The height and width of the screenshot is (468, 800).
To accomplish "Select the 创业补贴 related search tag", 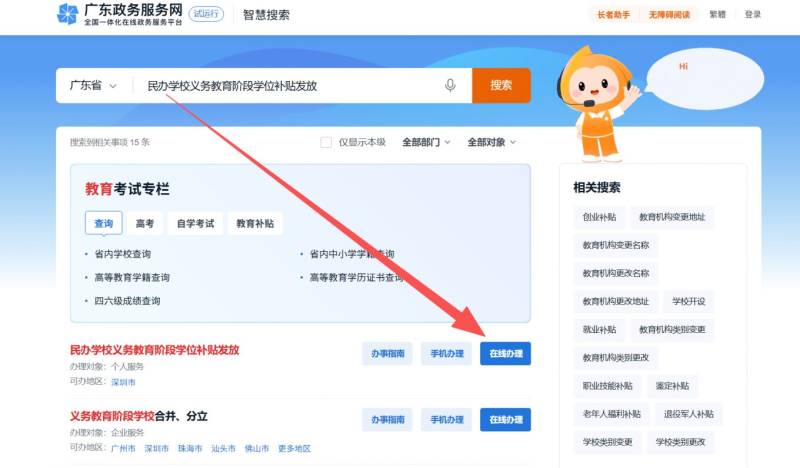I will click(x=599, y=217).
